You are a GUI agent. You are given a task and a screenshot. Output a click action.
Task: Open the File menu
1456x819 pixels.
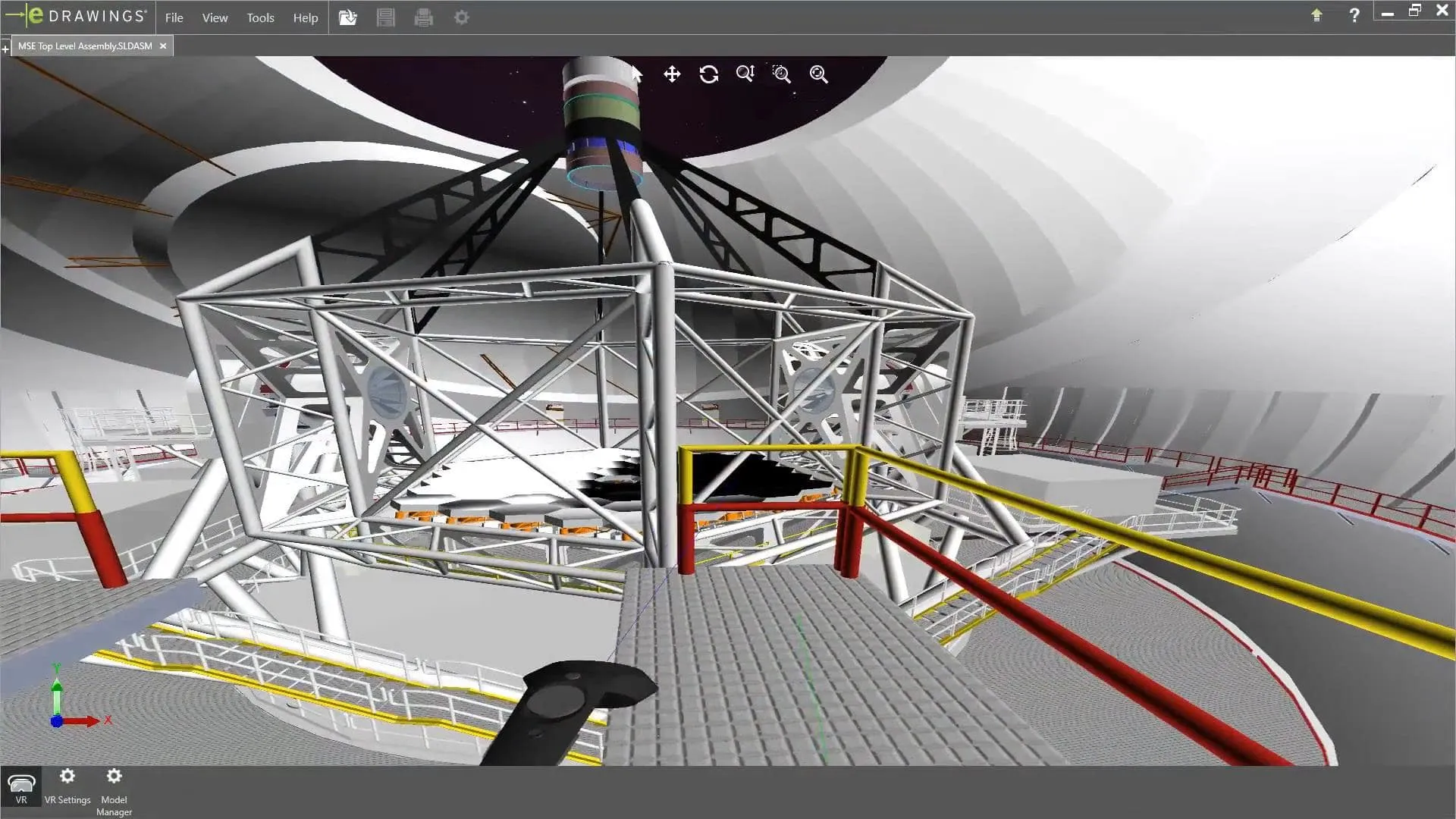174,17
